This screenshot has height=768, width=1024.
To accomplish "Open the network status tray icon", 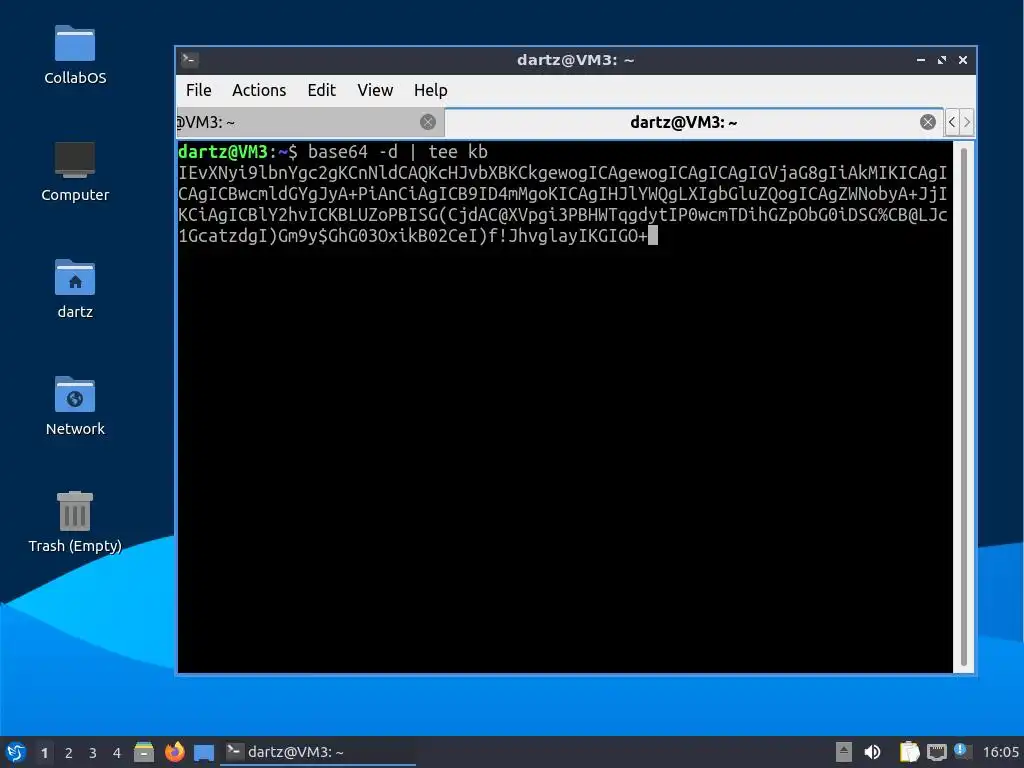I will tap(936, 752).
